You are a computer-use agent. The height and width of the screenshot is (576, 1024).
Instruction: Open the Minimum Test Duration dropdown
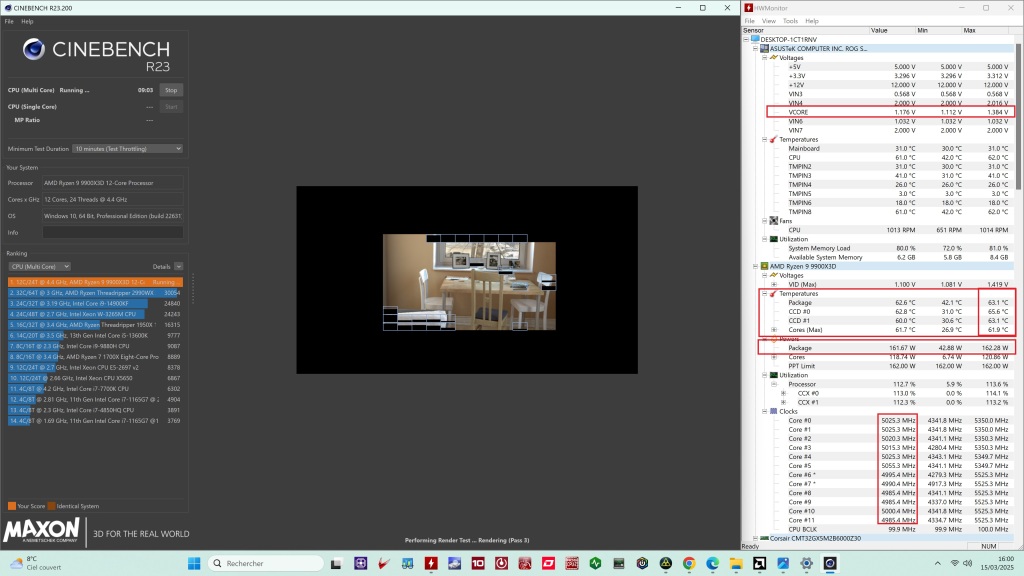pyautogui.click(x=127, y=149)
